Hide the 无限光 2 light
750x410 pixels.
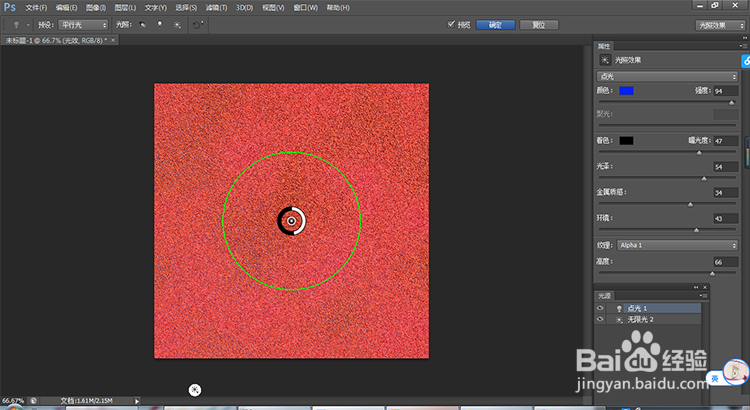click(x=600, y=319)
